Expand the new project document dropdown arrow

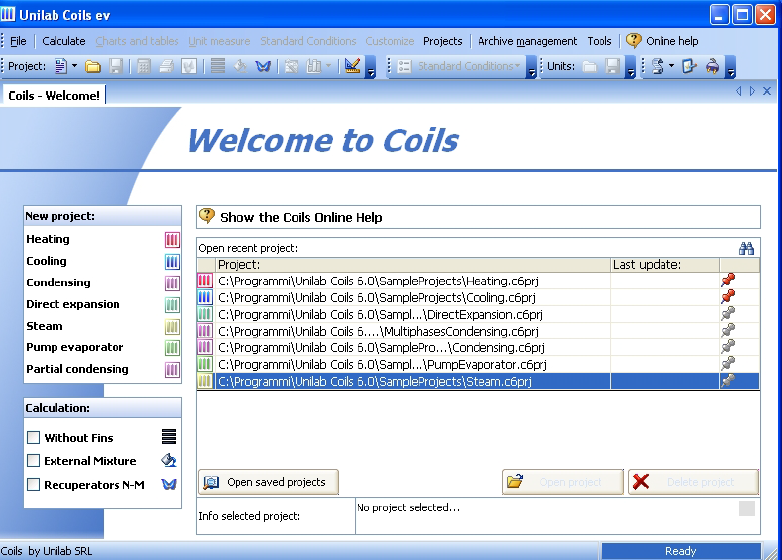[74, 67]
